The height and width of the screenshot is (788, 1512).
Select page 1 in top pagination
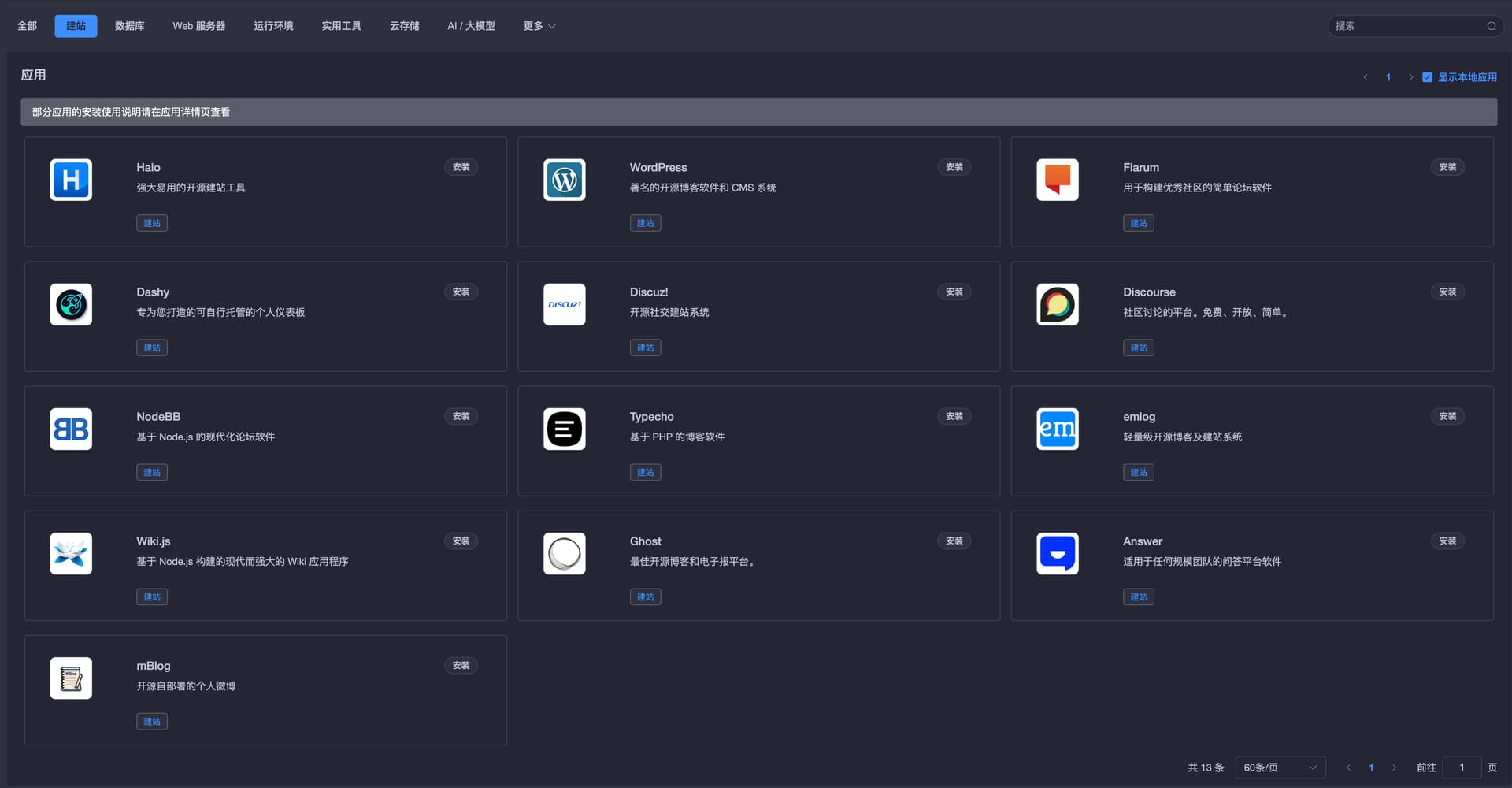[1388, 77]
